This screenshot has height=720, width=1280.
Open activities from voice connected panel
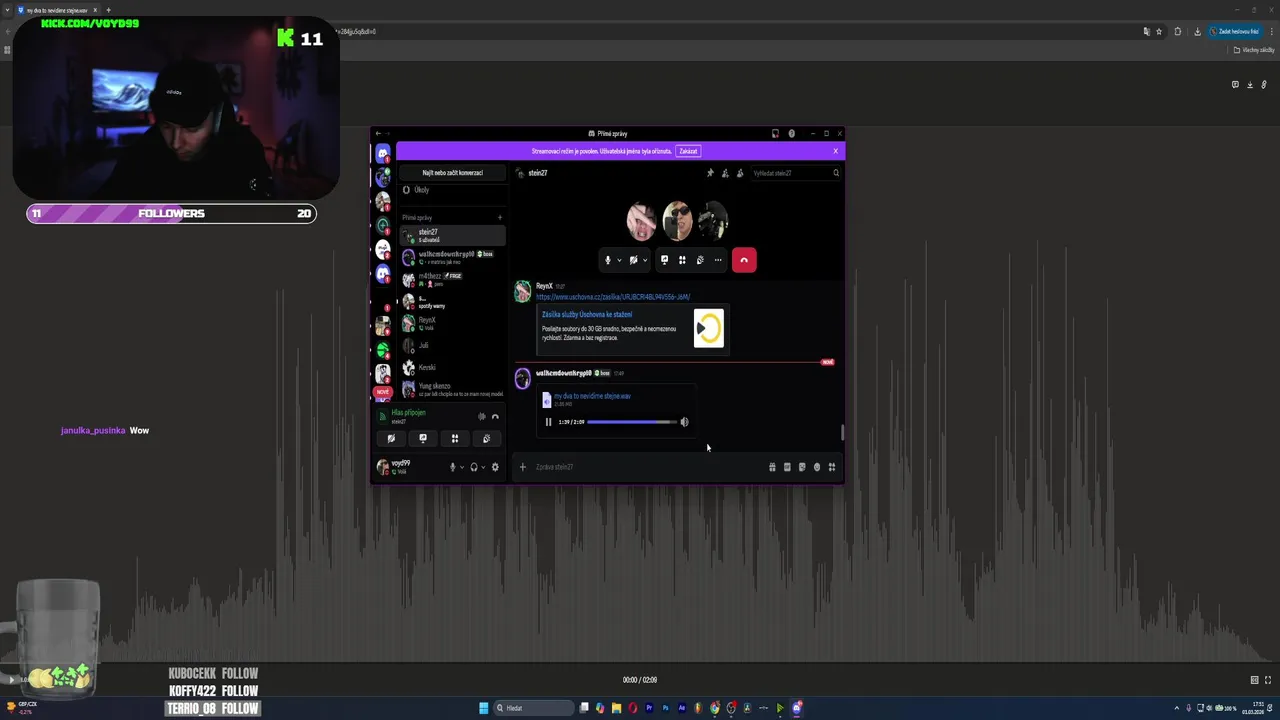point(455,438)
